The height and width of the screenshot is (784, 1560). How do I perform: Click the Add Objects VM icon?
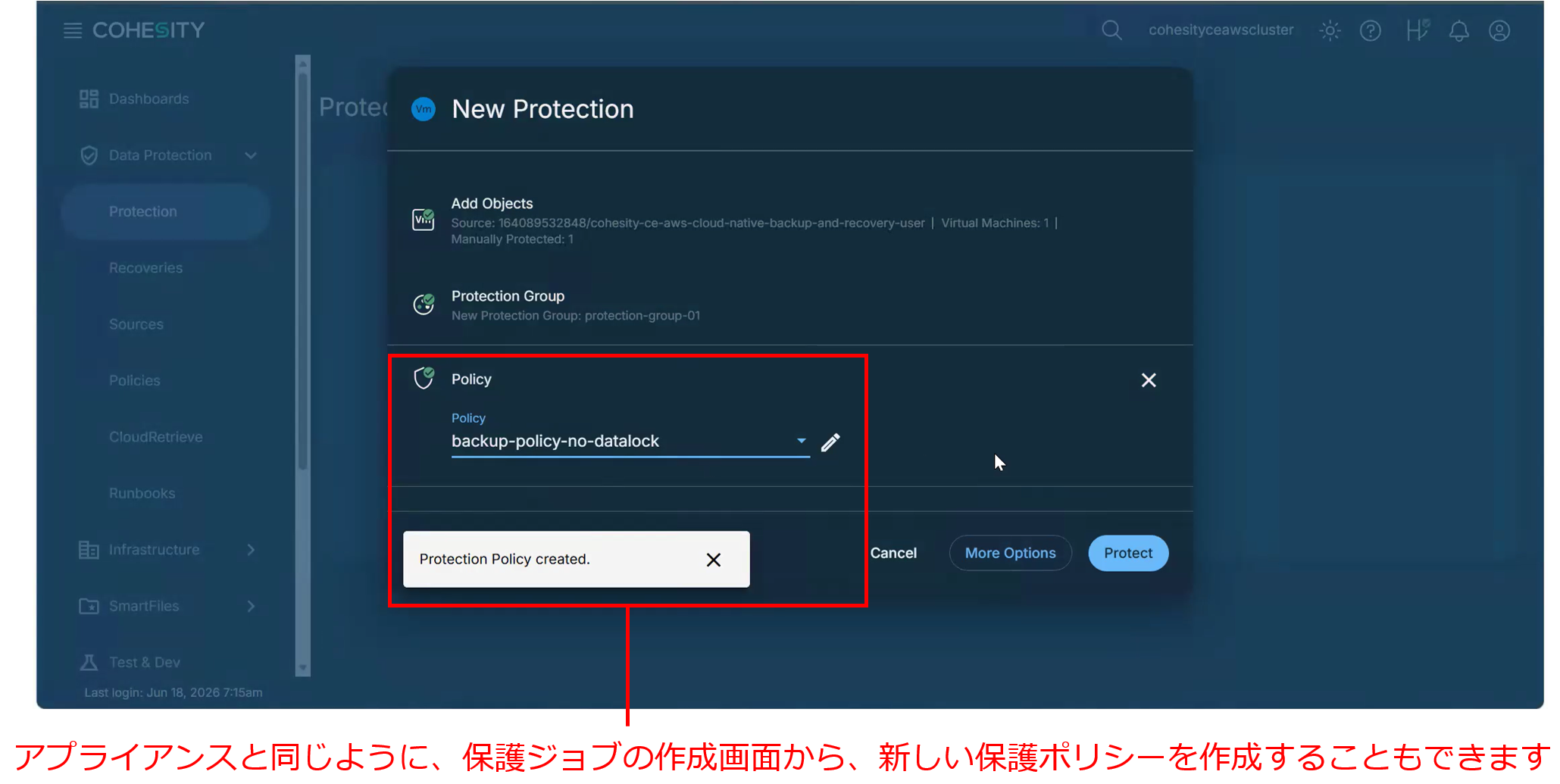click(423, 220)
